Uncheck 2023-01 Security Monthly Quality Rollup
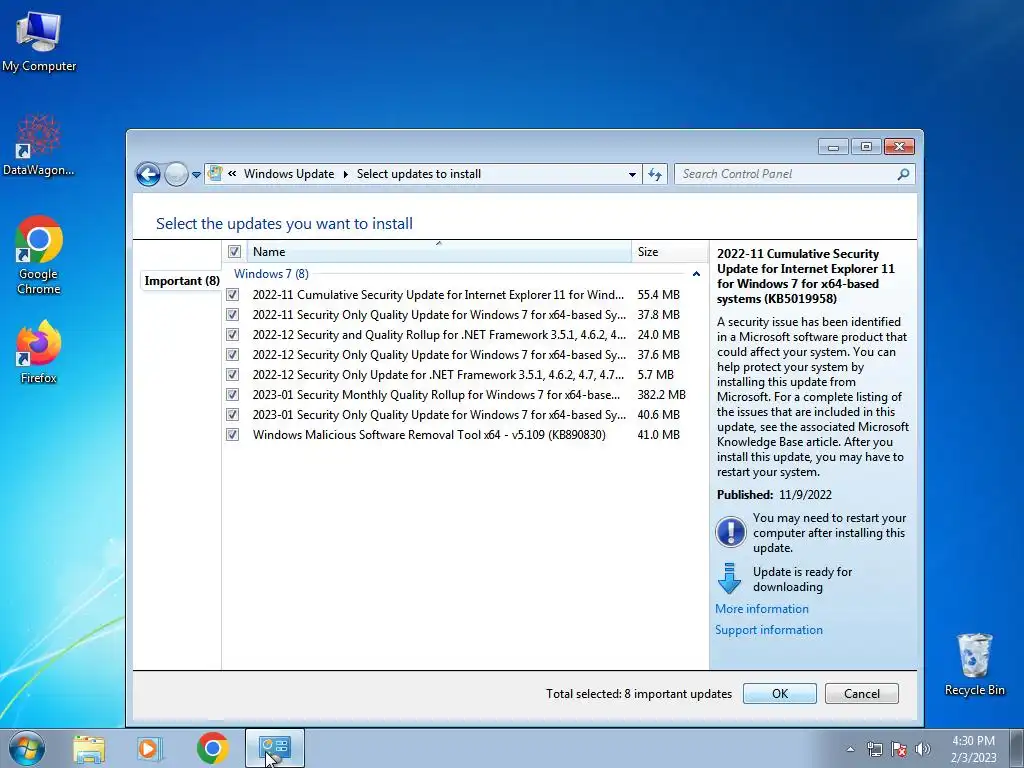The height and width of the screenshot is (768, 1024). tap(232, 395)
